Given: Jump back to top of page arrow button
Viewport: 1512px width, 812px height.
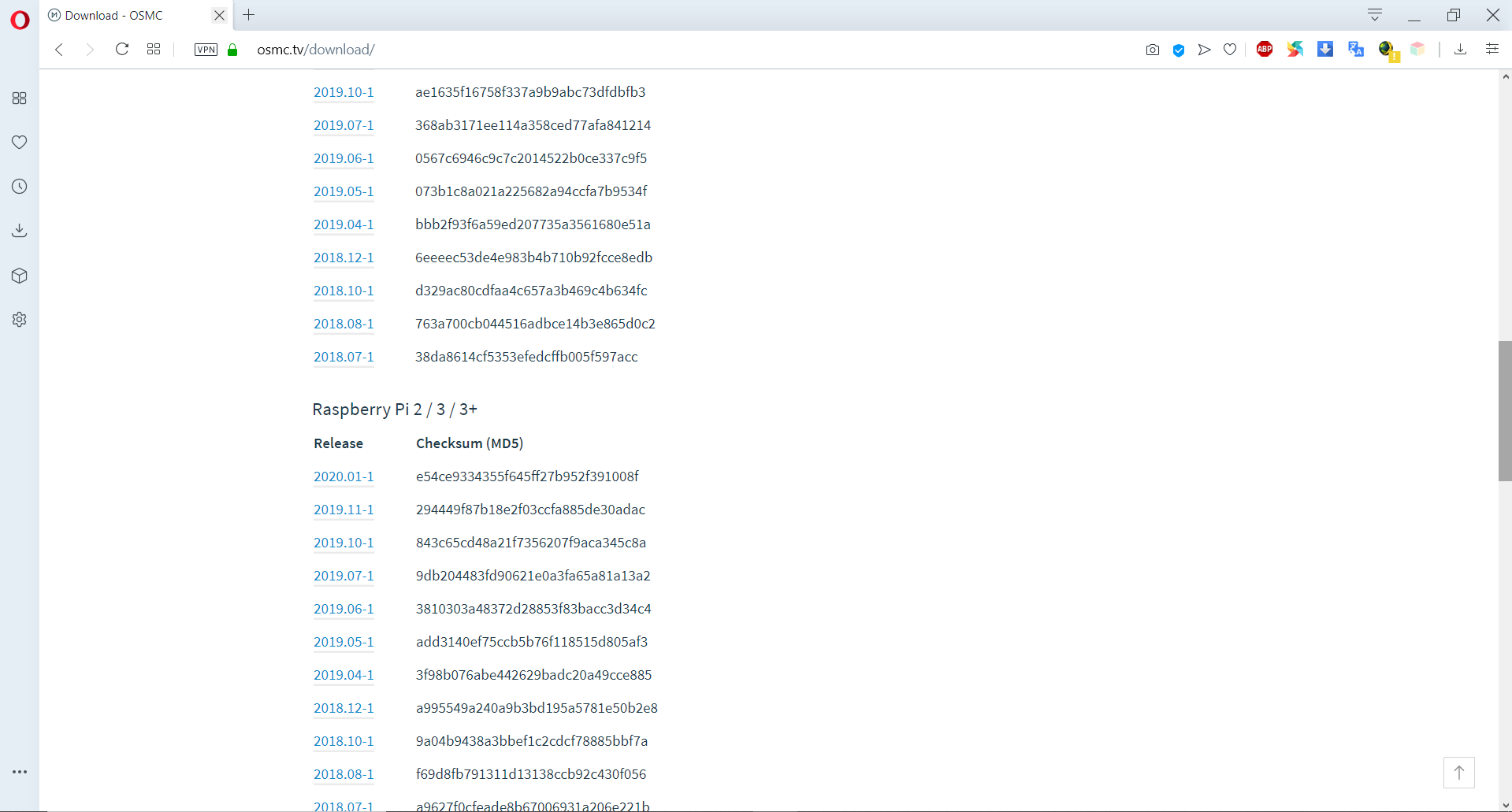Looking at the screenshot, I should [x=1459, y=773].
